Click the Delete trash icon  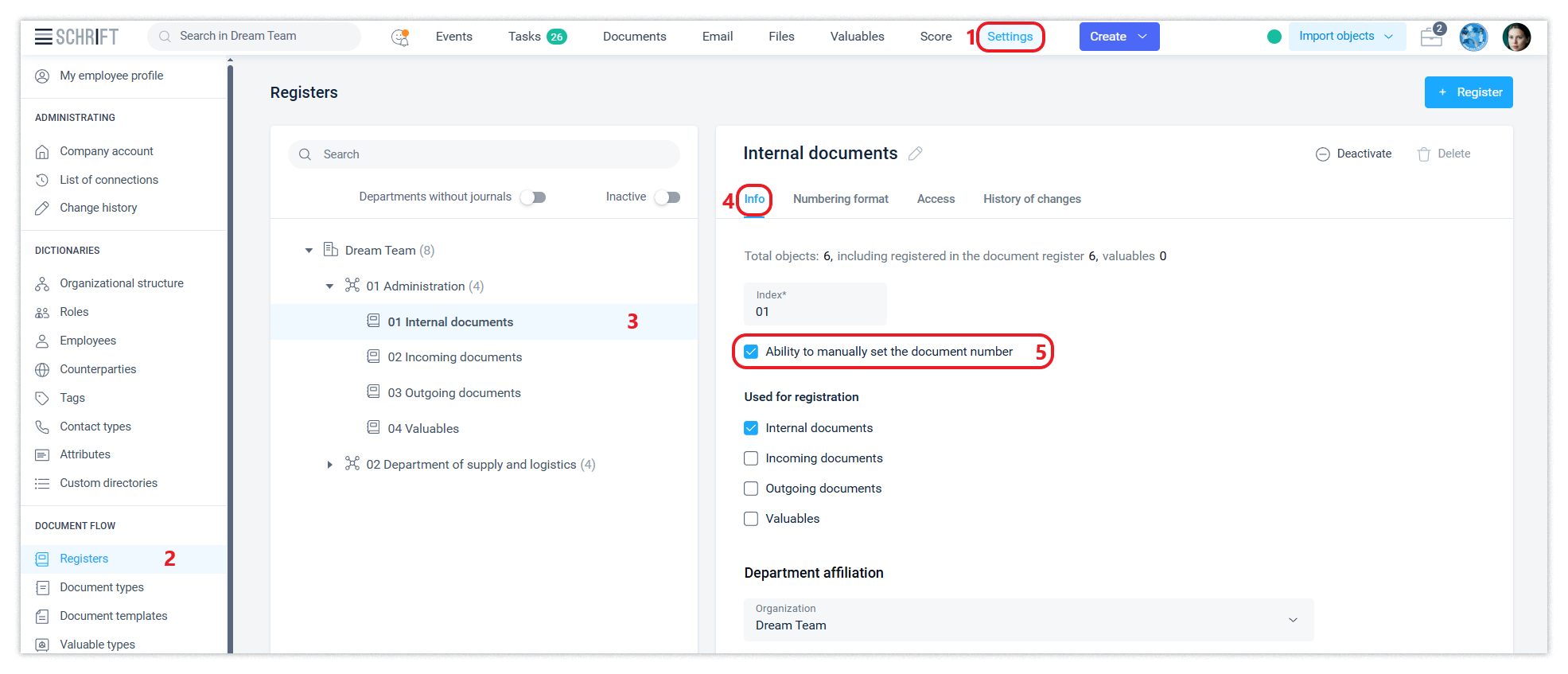click(x=1423, y=154)
